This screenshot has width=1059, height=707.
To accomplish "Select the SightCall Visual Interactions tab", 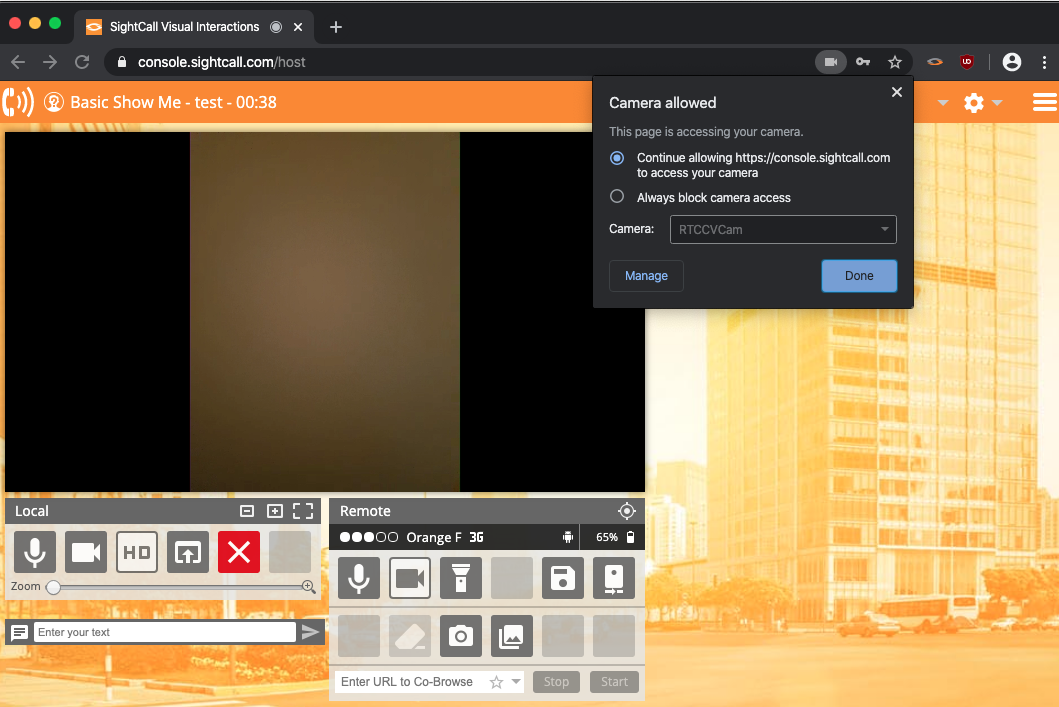I will coord(184,27).
